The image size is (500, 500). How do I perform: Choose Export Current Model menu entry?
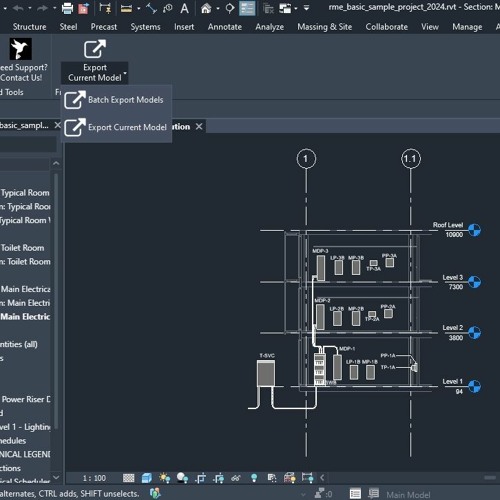[116, 127]
